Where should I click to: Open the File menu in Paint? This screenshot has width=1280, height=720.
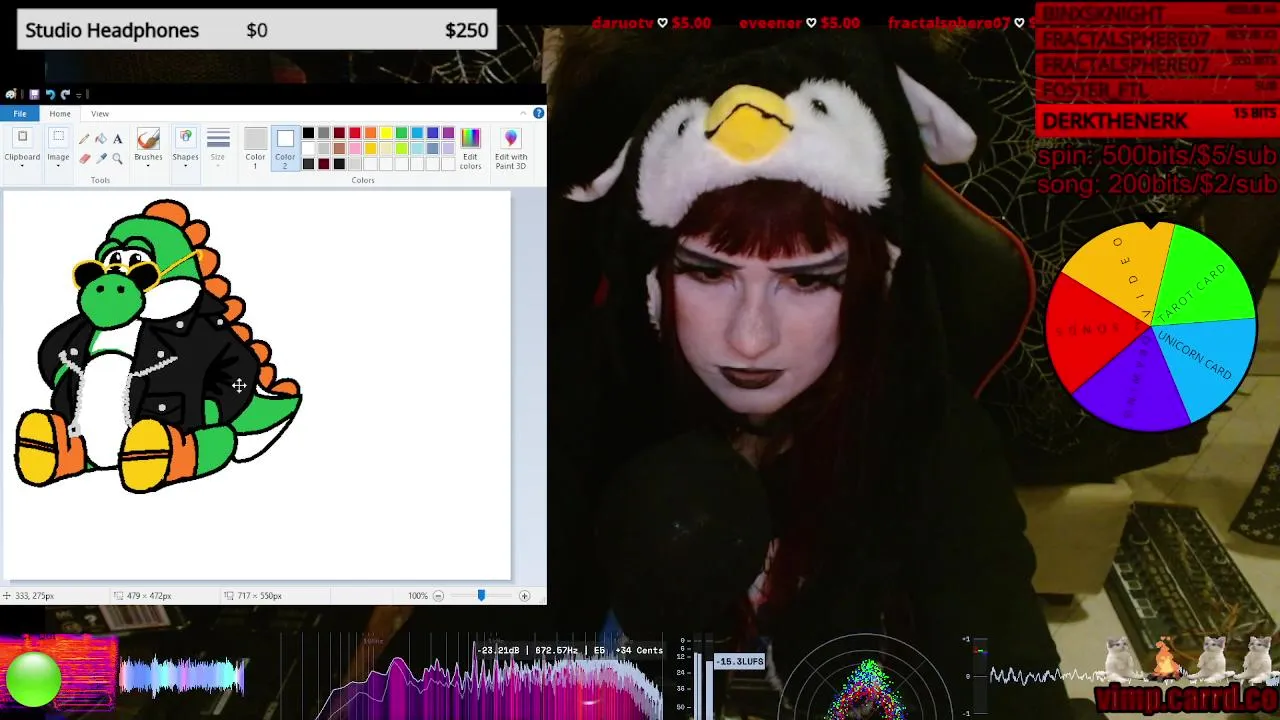pyautogui.click(x=20, y=114)
